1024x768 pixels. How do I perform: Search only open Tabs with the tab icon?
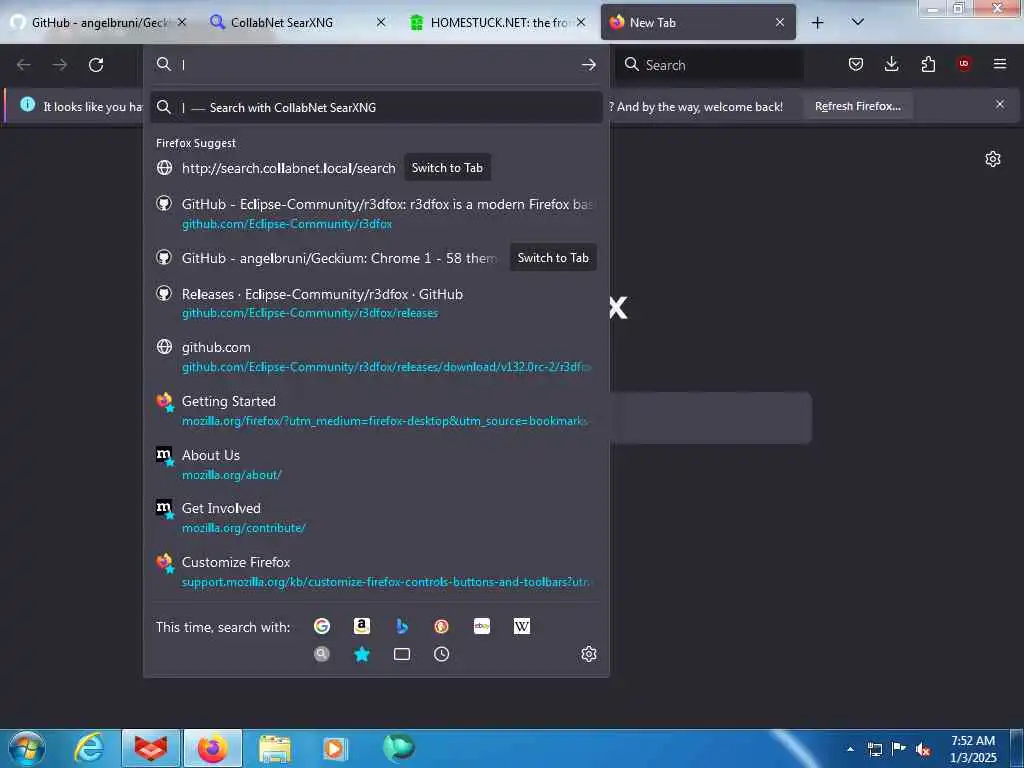pos(402,654)
